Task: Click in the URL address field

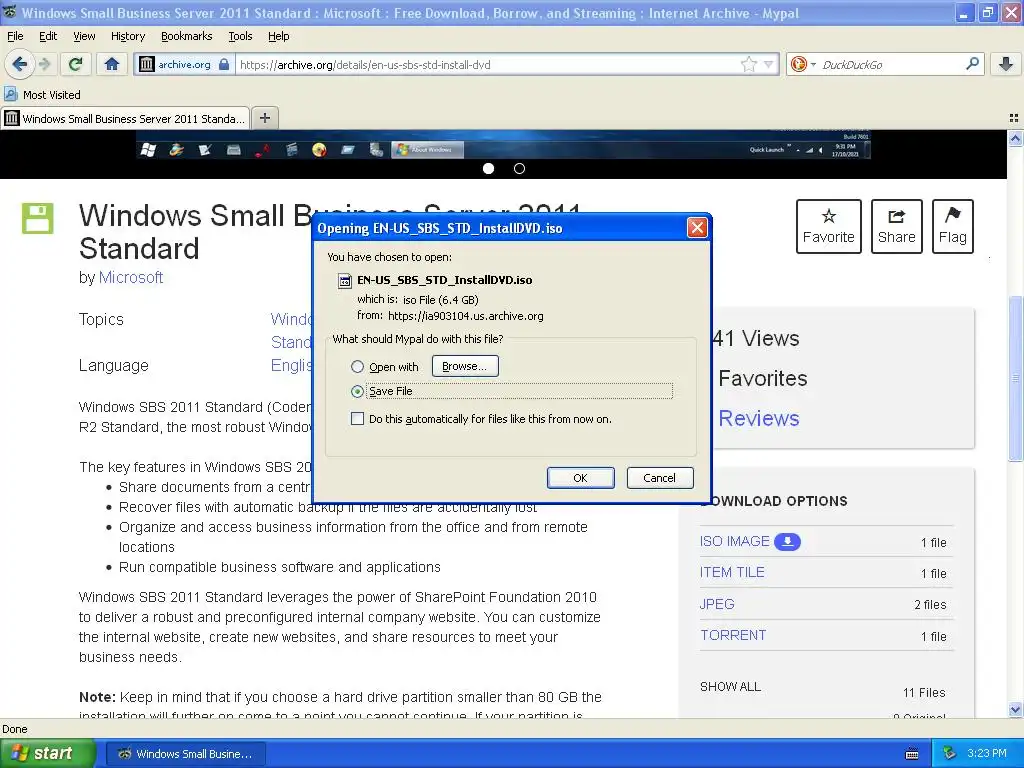Action: pyautogui.click(x=487, y=64)
